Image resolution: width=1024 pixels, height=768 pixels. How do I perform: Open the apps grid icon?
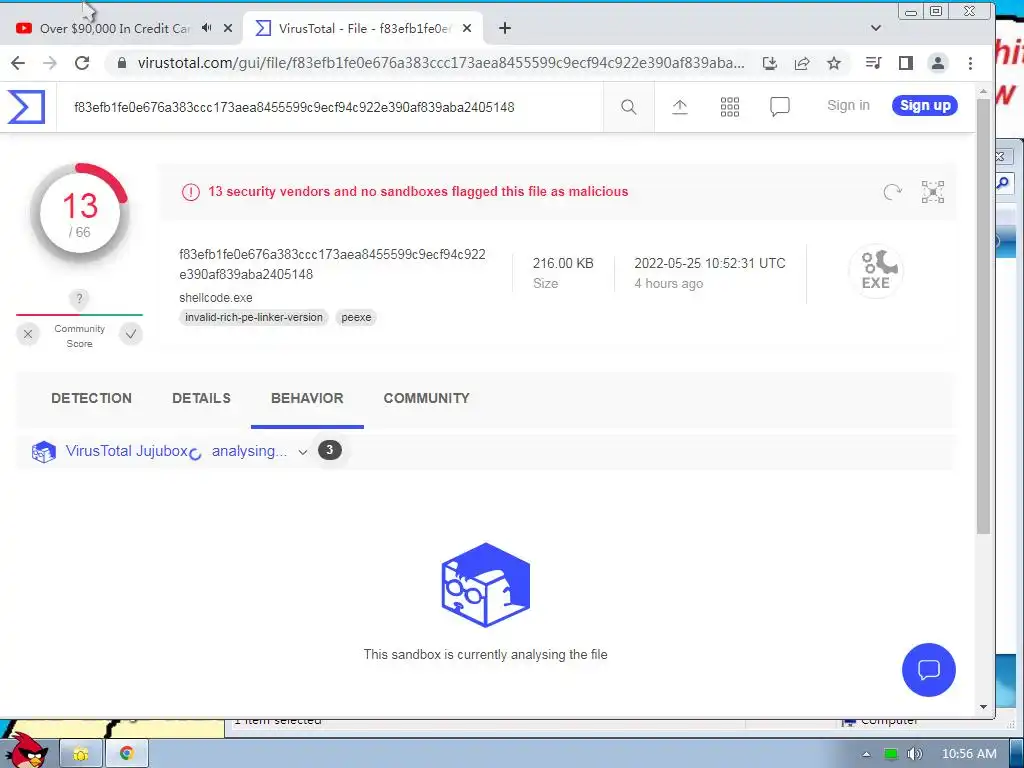[x=729, y=106]
